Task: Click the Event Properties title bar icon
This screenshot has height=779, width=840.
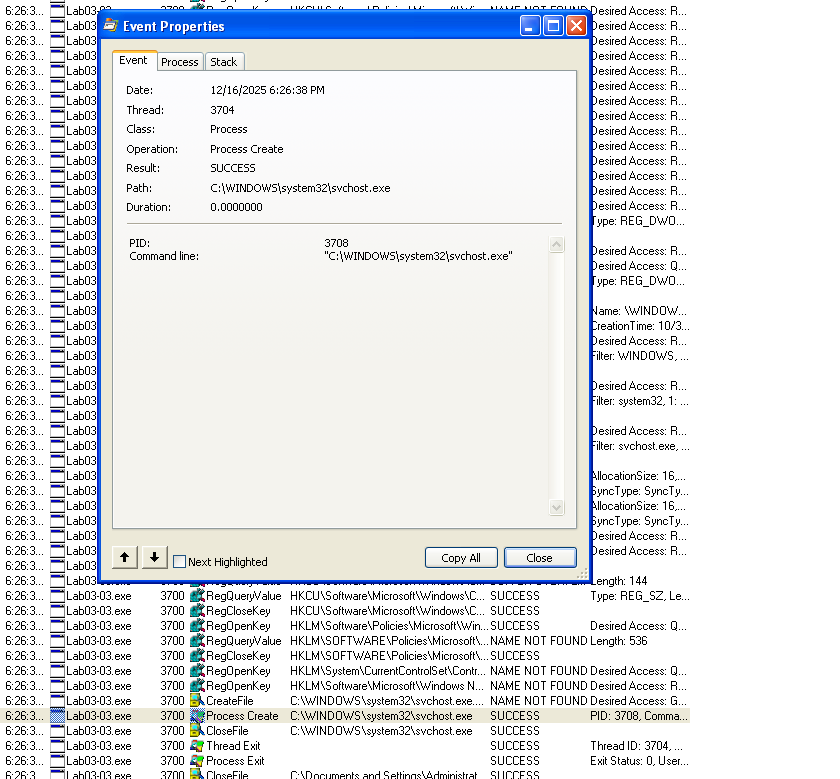Action: pos(111,26)
